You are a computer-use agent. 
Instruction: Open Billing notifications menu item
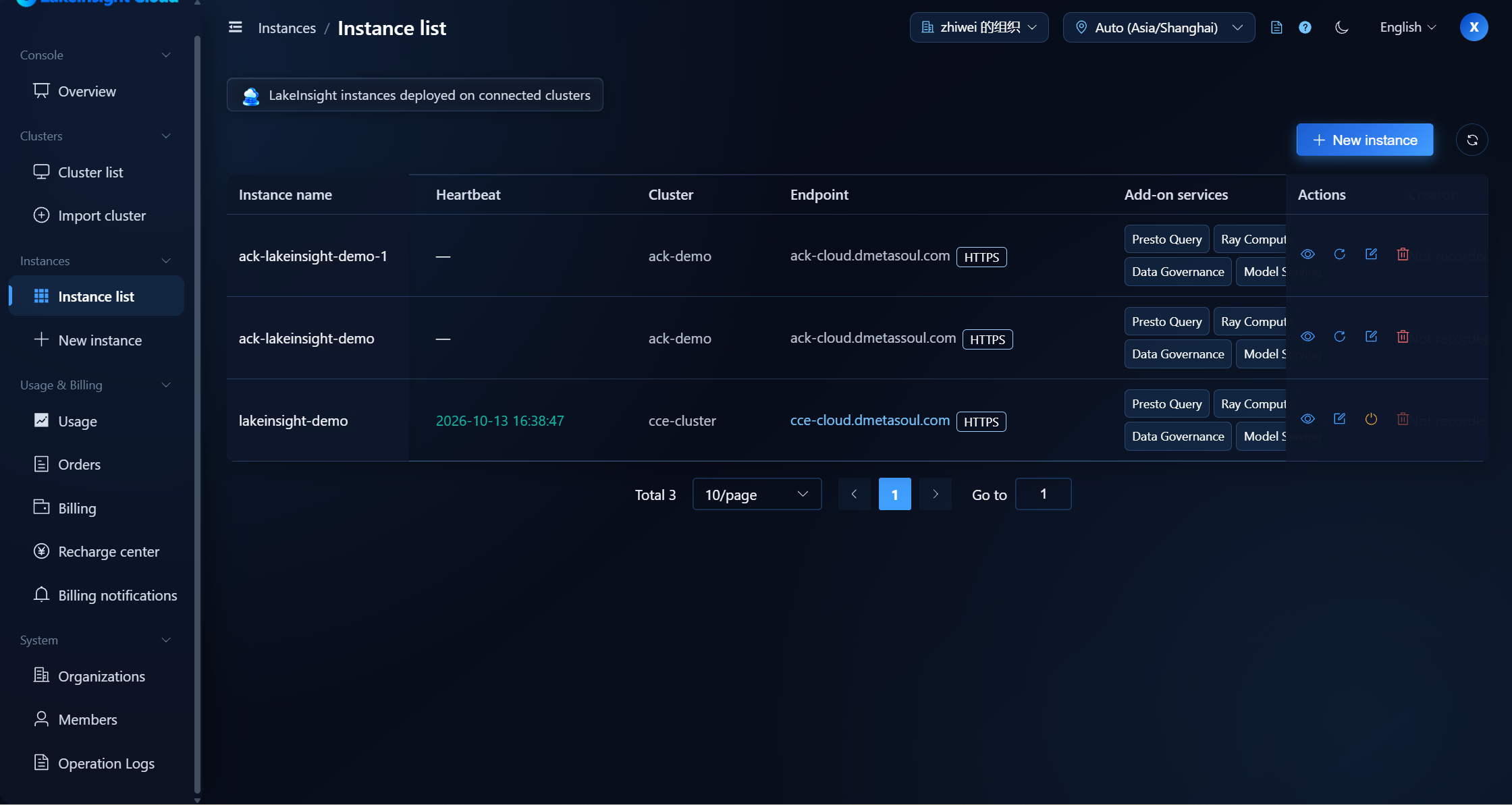coord(96,595)
